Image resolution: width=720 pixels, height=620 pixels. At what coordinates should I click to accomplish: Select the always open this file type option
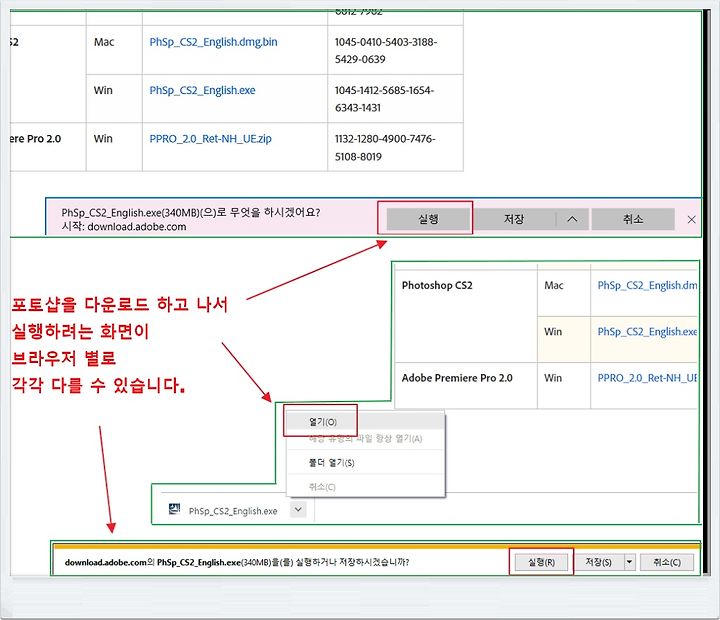point(366,439)
